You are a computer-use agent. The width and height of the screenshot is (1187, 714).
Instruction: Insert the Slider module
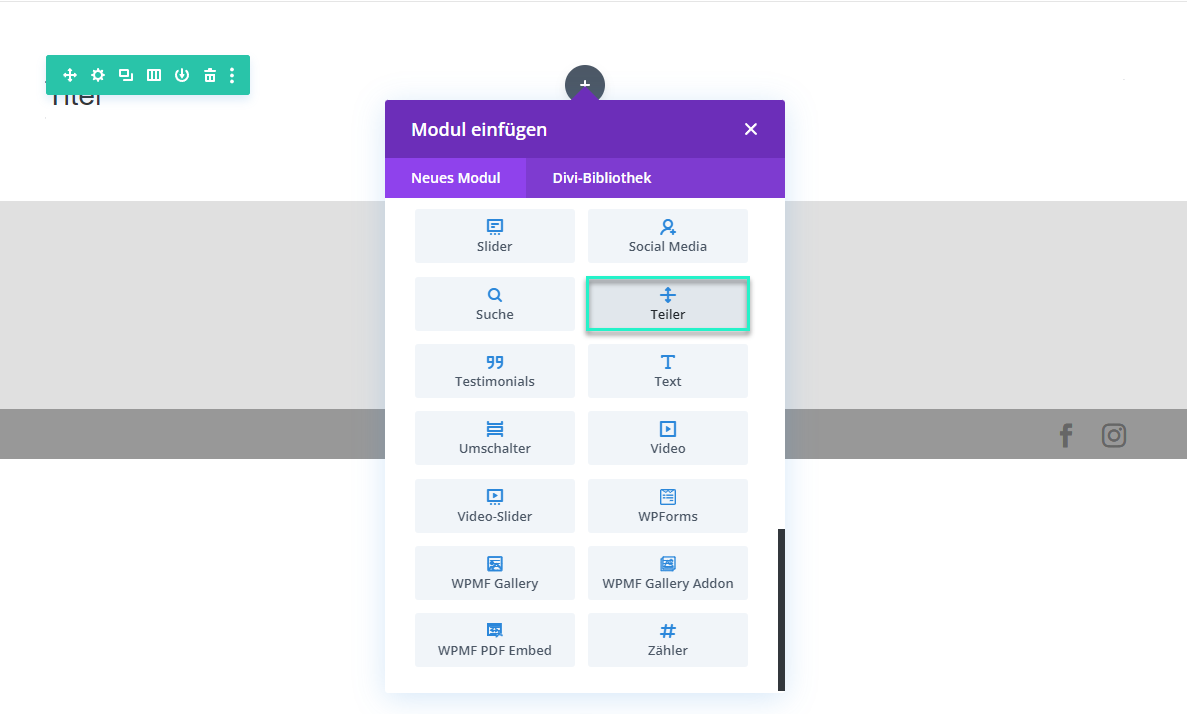(495, 236)
